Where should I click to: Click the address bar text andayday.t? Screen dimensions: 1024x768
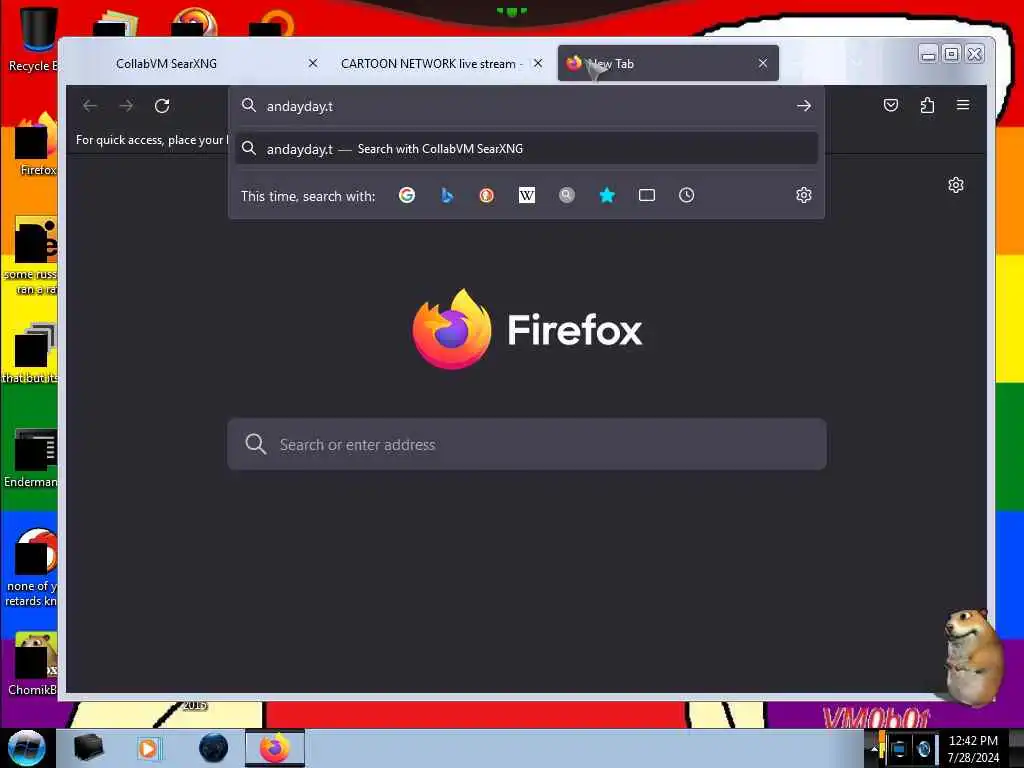(300, 106)
